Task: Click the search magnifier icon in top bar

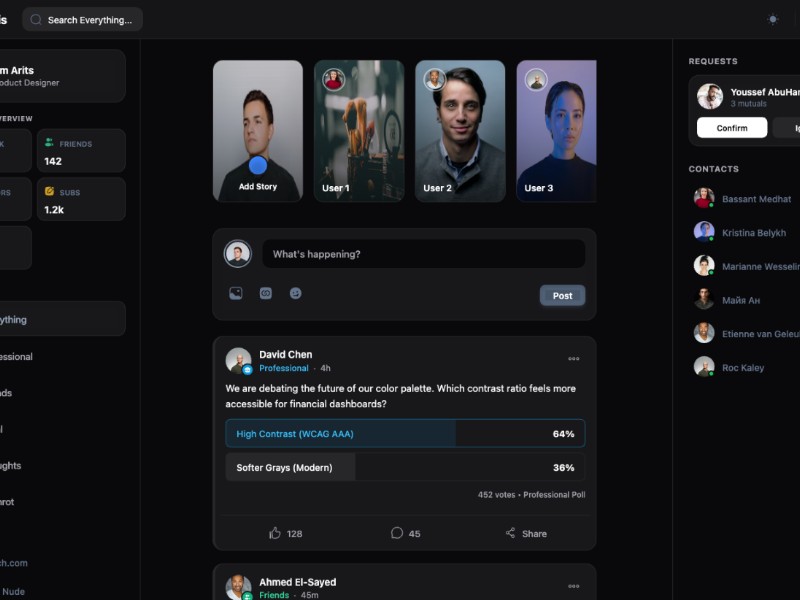Action: coord(37,20)
